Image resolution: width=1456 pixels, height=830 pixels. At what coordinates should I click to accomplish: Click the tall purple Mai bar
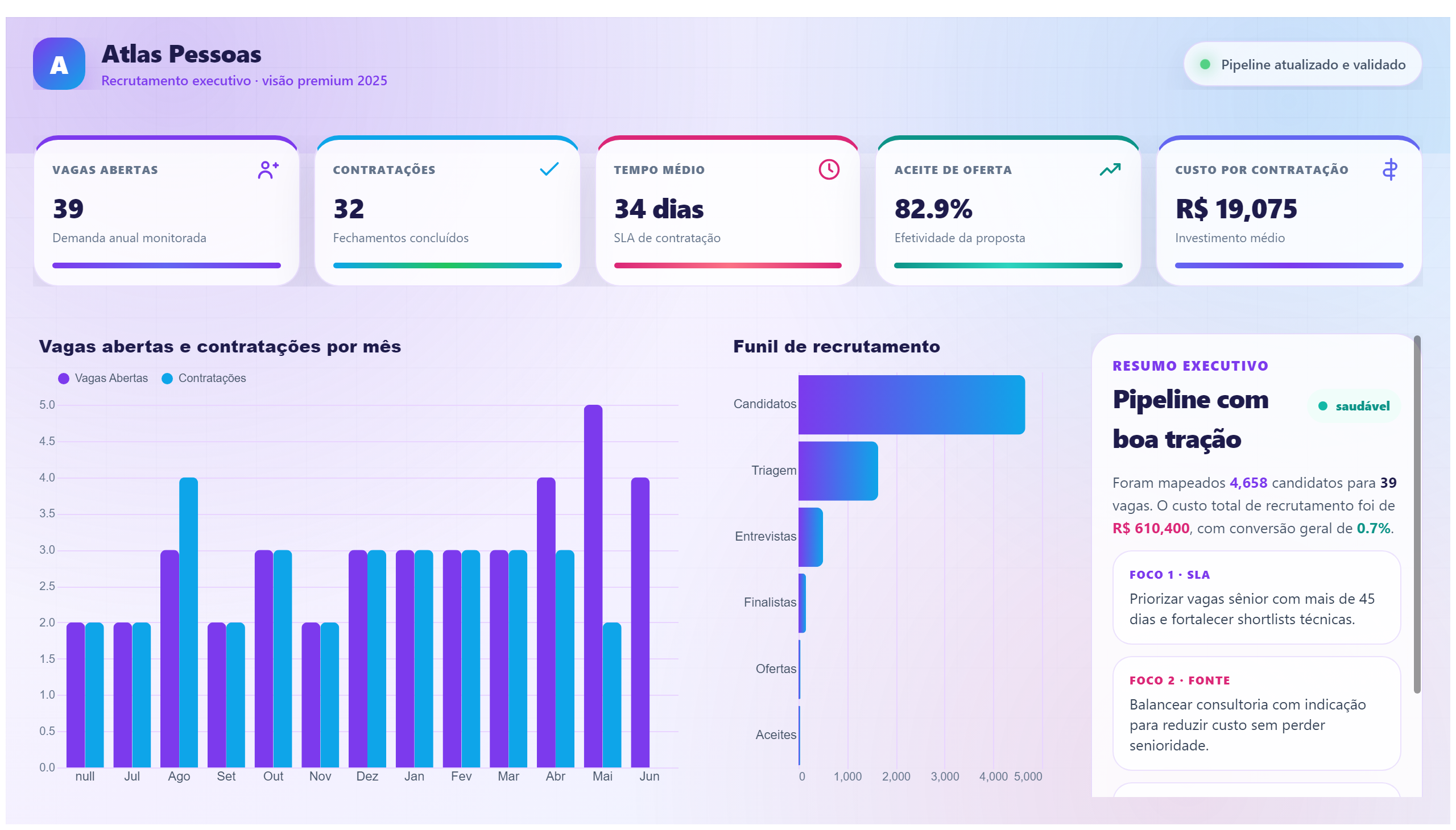point(593,586)
